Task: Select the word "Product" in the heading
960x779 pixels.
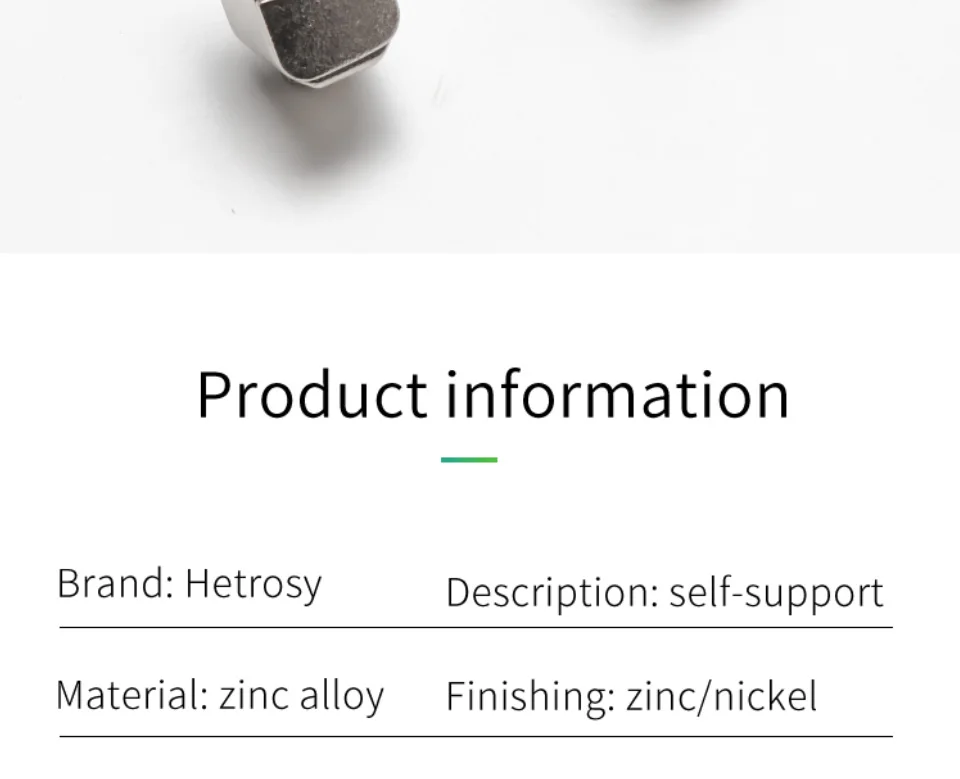Action: coord(312,395)
